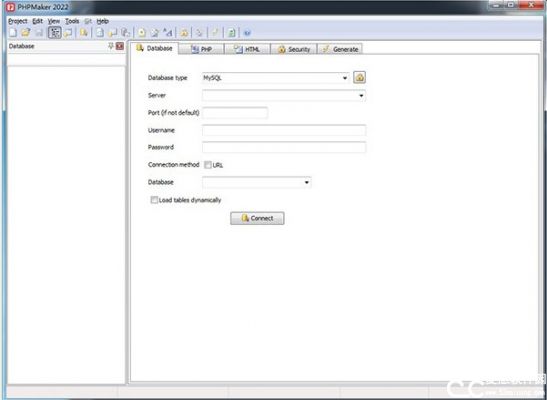Click the Save Project disk icon

point(39,33)
